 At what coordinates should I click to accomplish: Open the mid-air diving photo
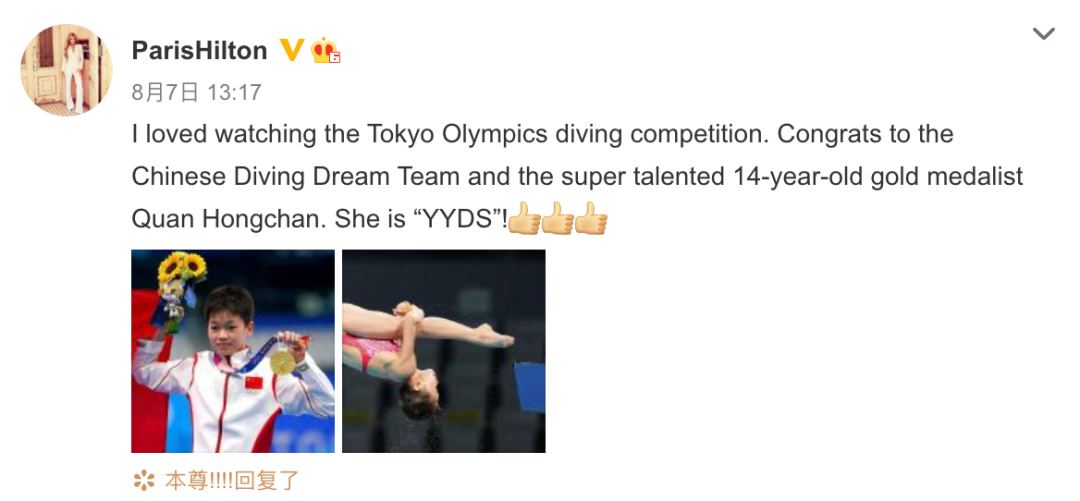click(x=444, y=351)
